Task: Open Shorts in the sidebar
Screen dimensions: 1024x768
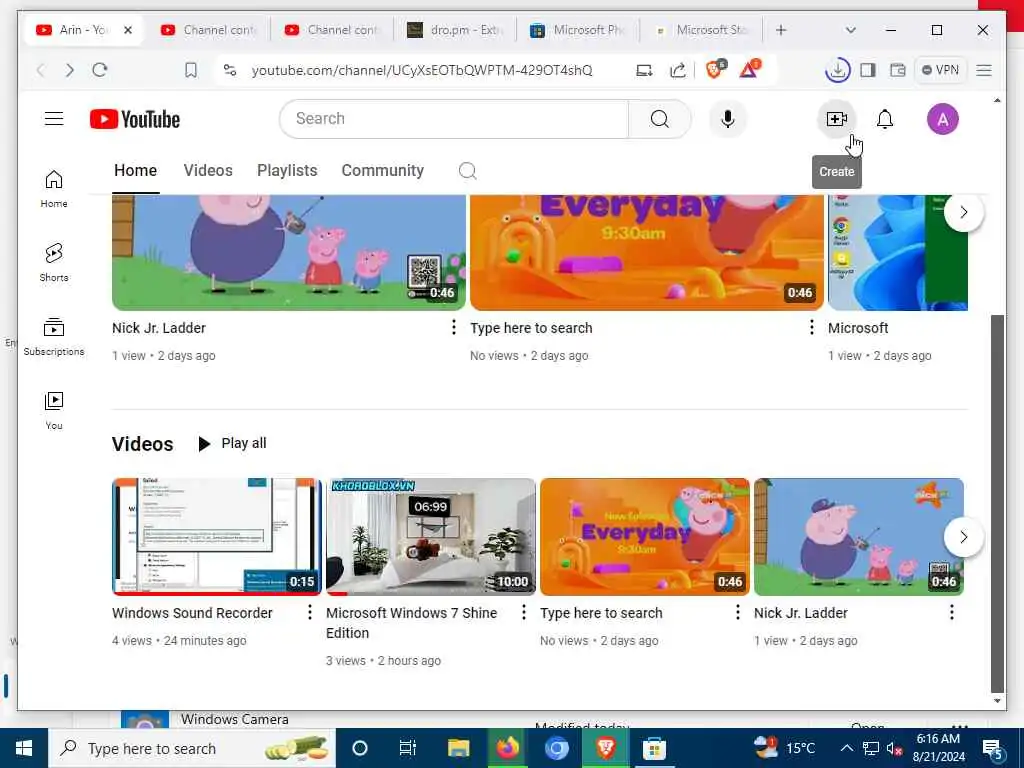Action: (54, 263)
